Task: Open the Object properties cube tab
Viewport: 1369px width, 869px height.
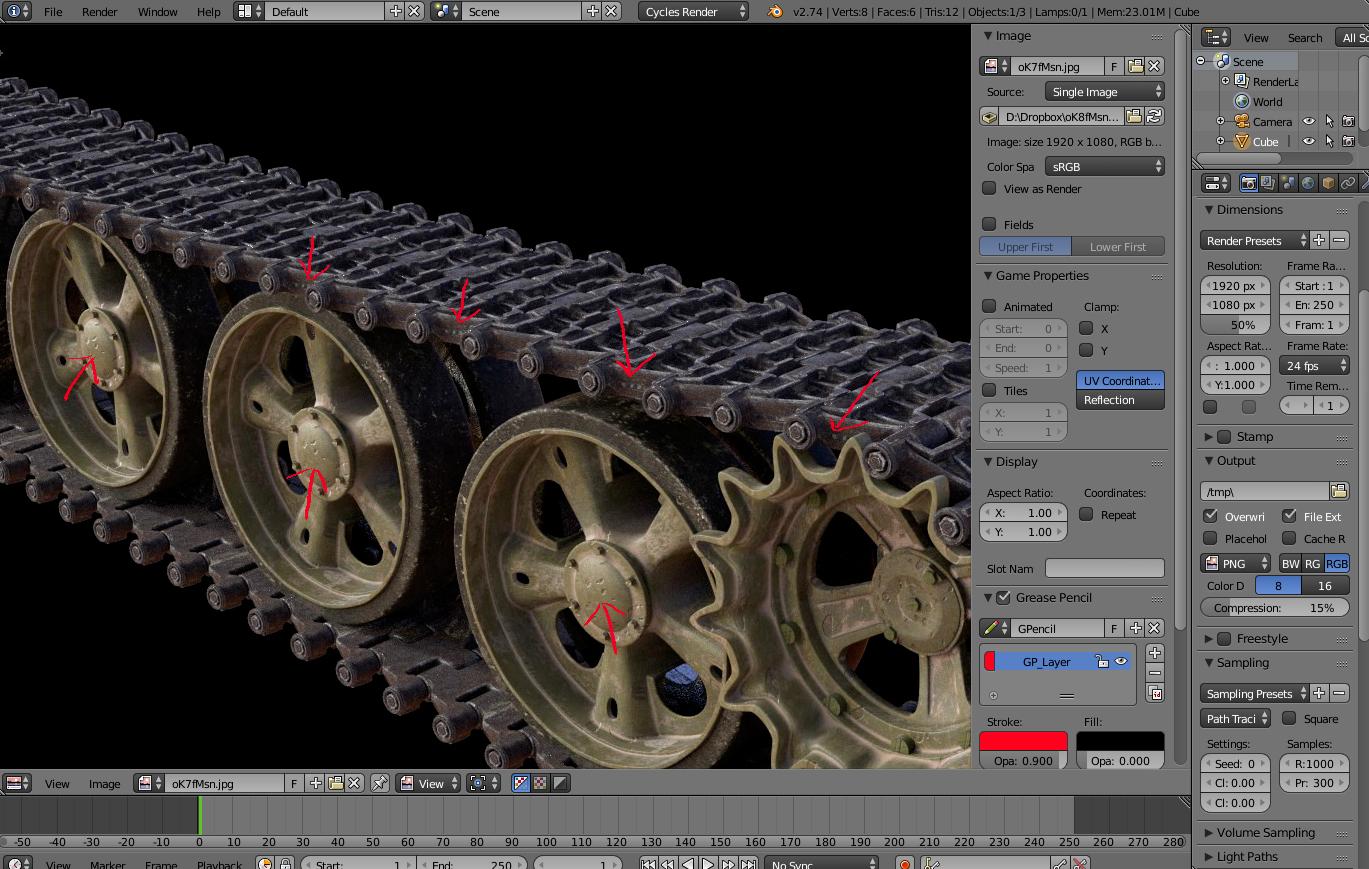Action: click(x=1328, y=183)
